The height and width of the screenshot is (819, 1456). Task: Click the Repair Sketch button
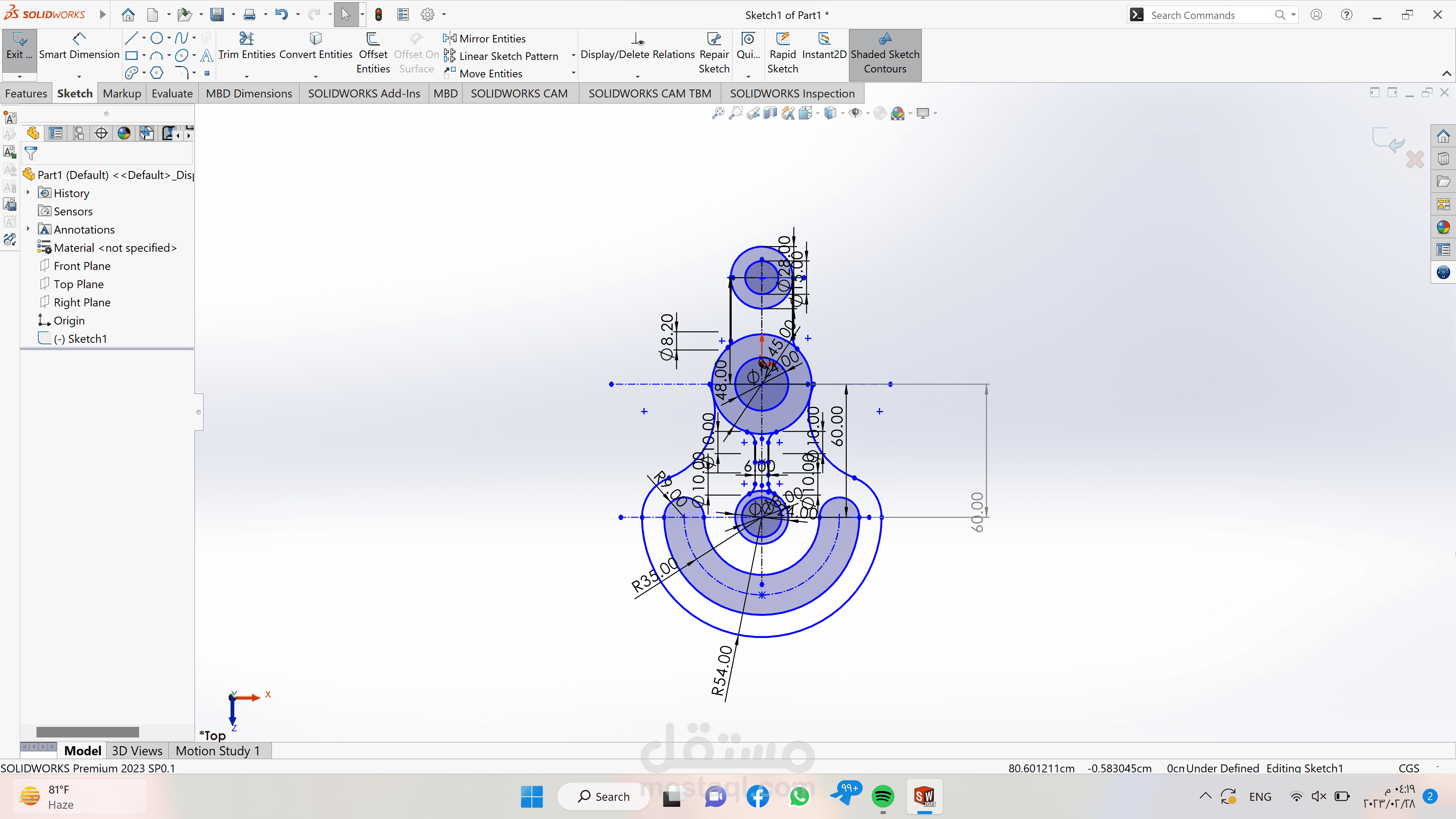(714, 53)
